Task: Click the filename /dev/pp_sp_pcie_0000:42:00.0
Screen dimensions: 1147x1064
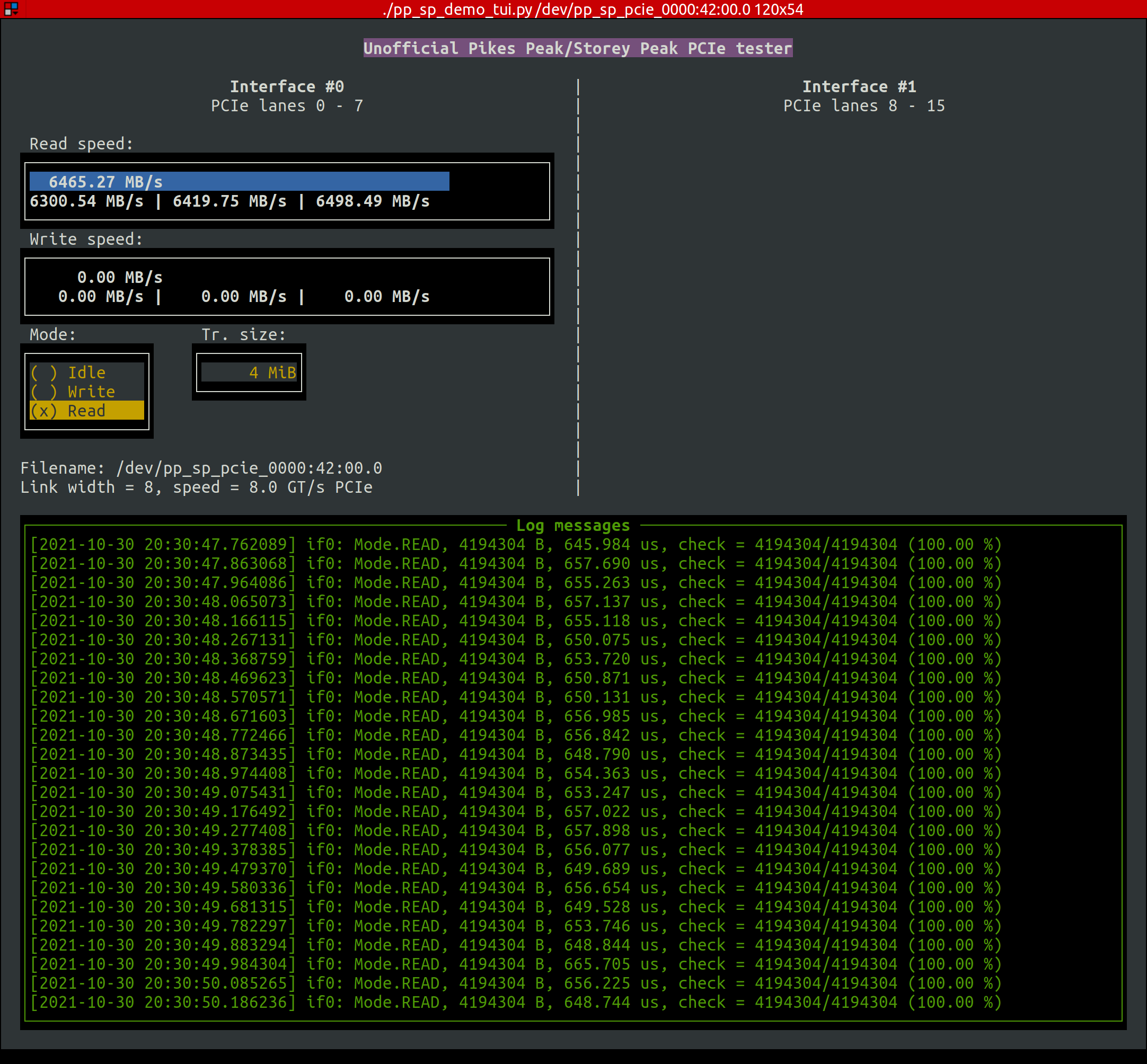Action: pos(249,467)
